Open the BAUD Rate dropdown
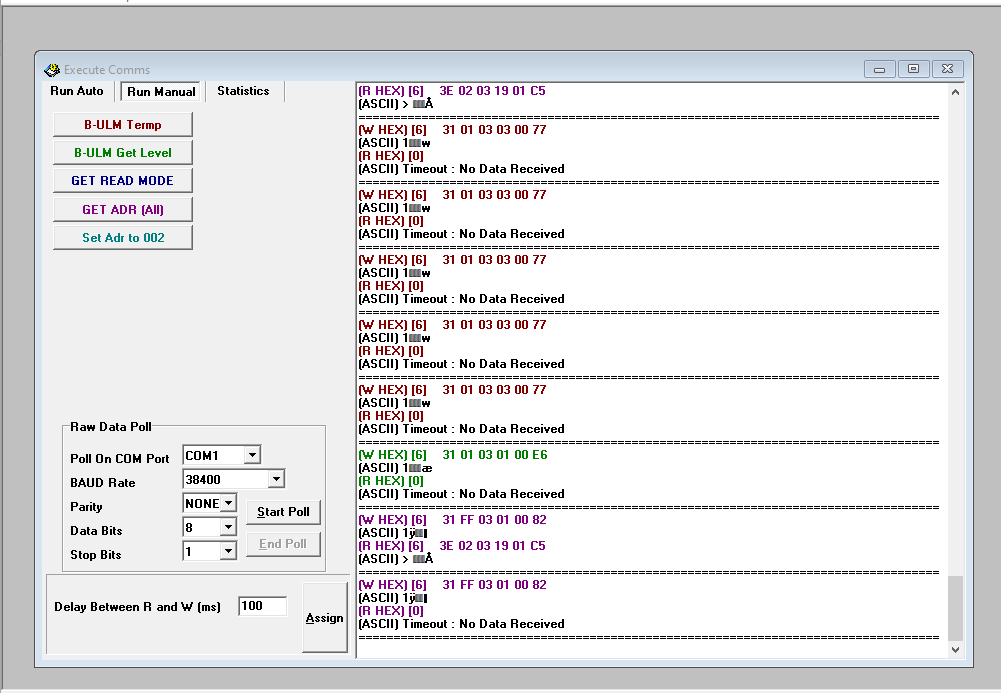The height and width of the screenshot is (693, 1001). click(275, 480)
